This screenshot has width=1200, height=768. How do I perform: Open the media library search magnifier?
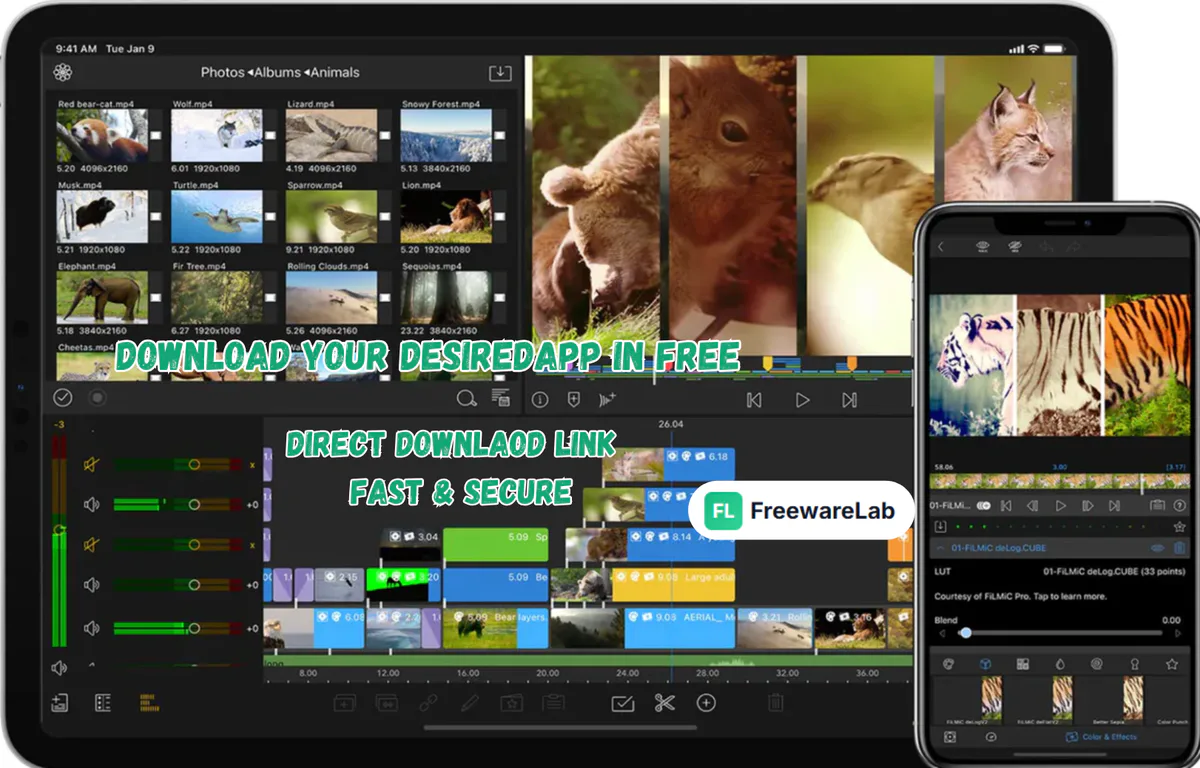click(x=465, y=398)
